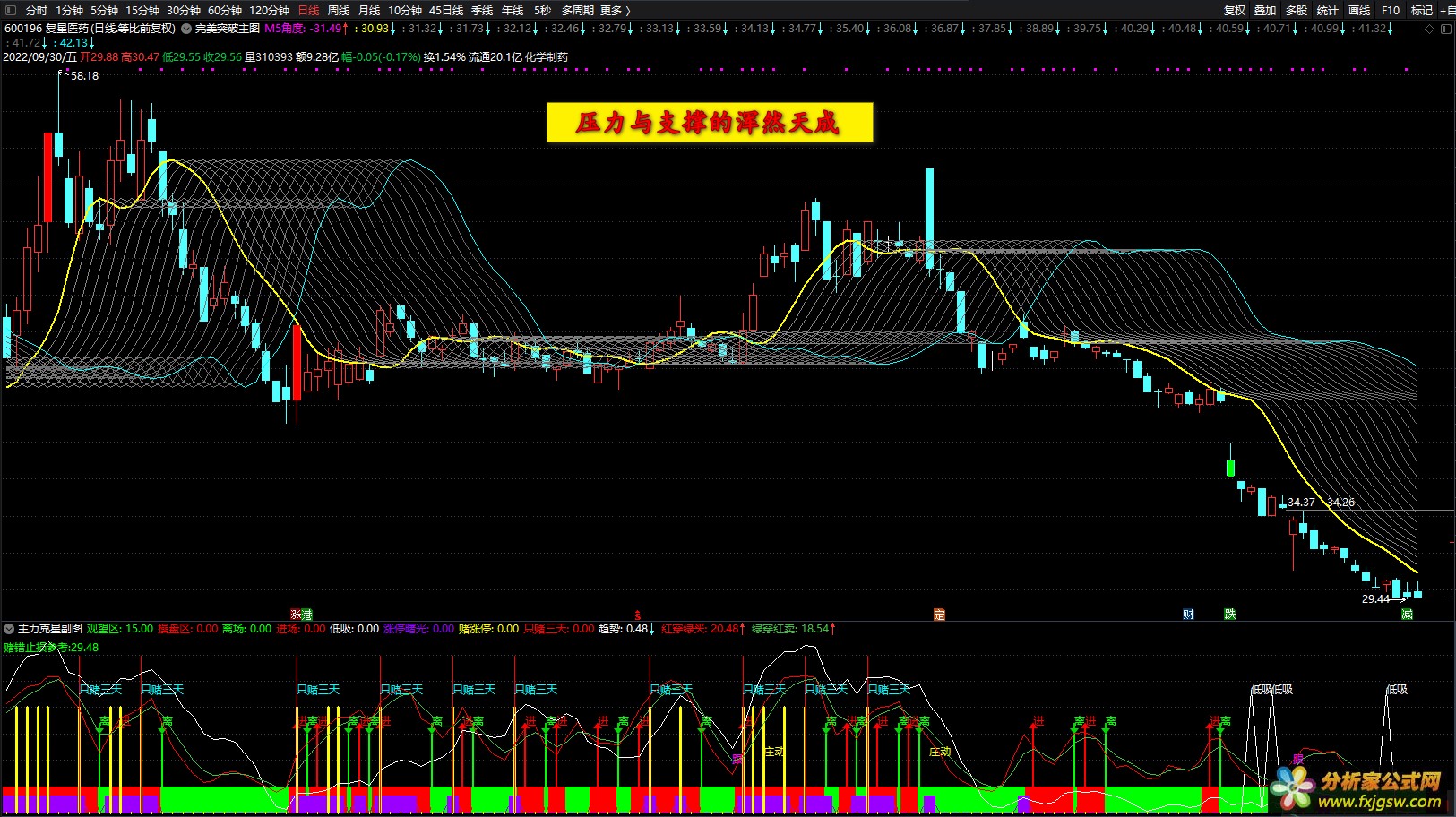Viewport: 1456px width, 817px height.
Task: Click the 多股 multi-stock button
Action: click(1297, 10)
